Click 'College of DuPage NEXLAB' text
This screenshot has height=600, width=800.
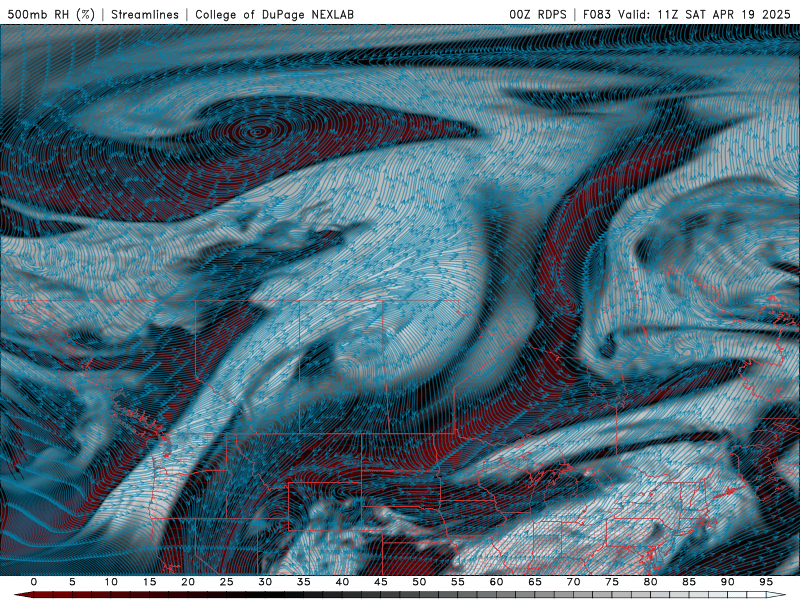pos(274,14)
